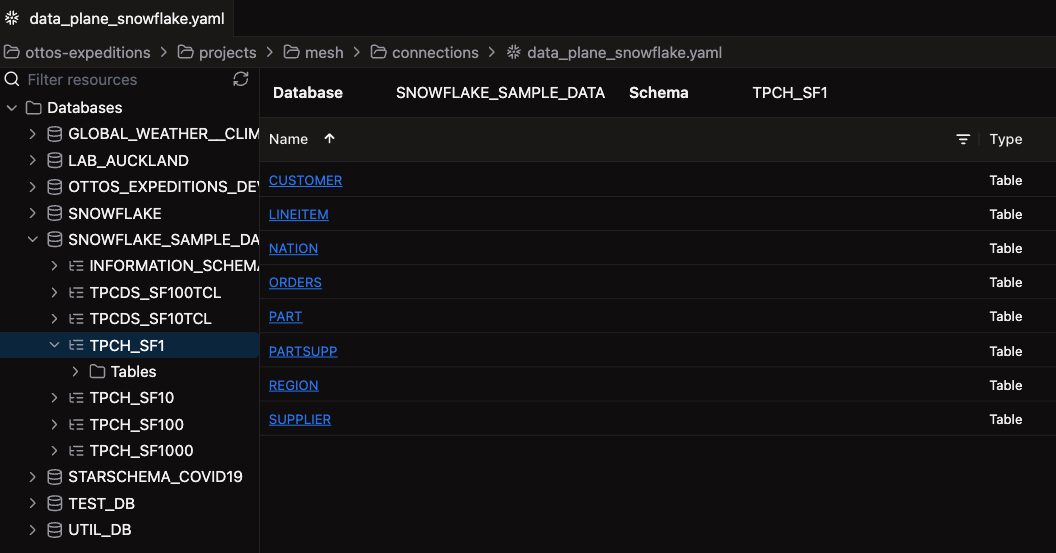Viewport: 1056px width, 553px height.
Task: Select TPCH_SF10 in the tree
Action: pos(132,398)
